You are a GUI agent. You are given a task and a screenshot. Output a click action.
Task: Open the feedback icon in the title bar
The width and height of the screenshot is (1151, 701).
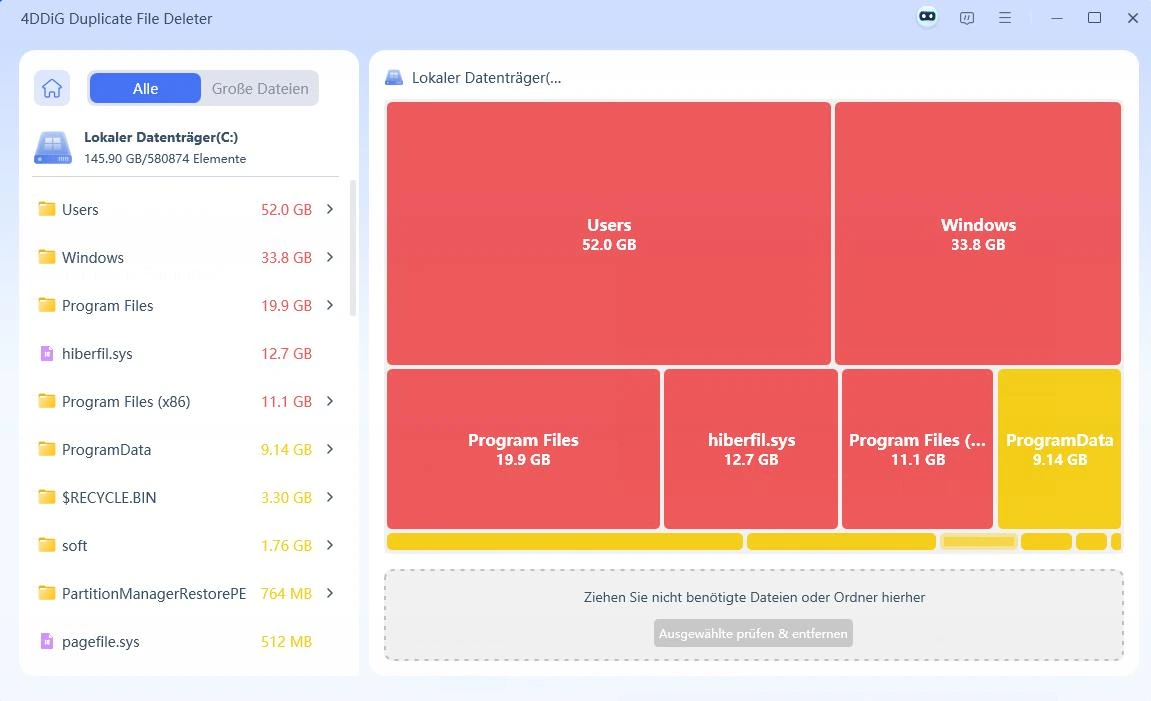tap(967, 18)
